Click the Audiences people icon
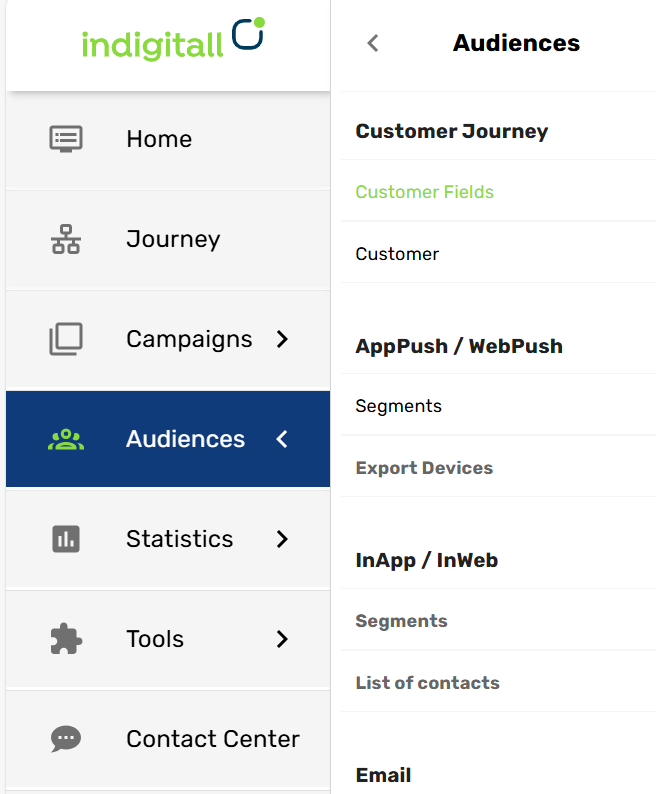Screen dimensions: 656x794 click(66, 439)
